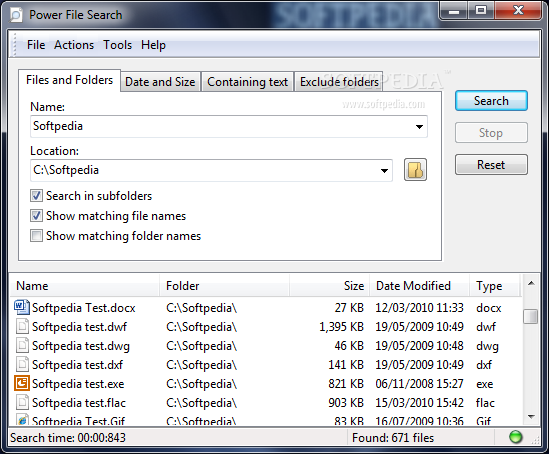Select the Softpedia test.flac result row
This screenshot has width=549, height=454.
[x=266, y=403]
